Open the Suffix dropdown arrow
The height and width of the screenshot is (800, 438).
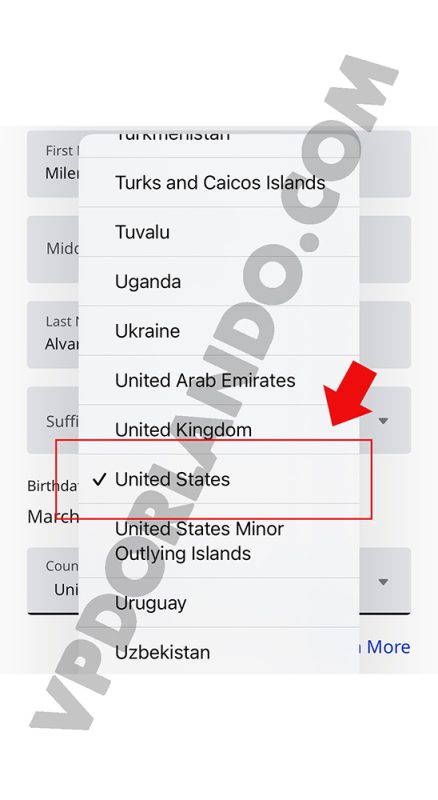point(383,421)
